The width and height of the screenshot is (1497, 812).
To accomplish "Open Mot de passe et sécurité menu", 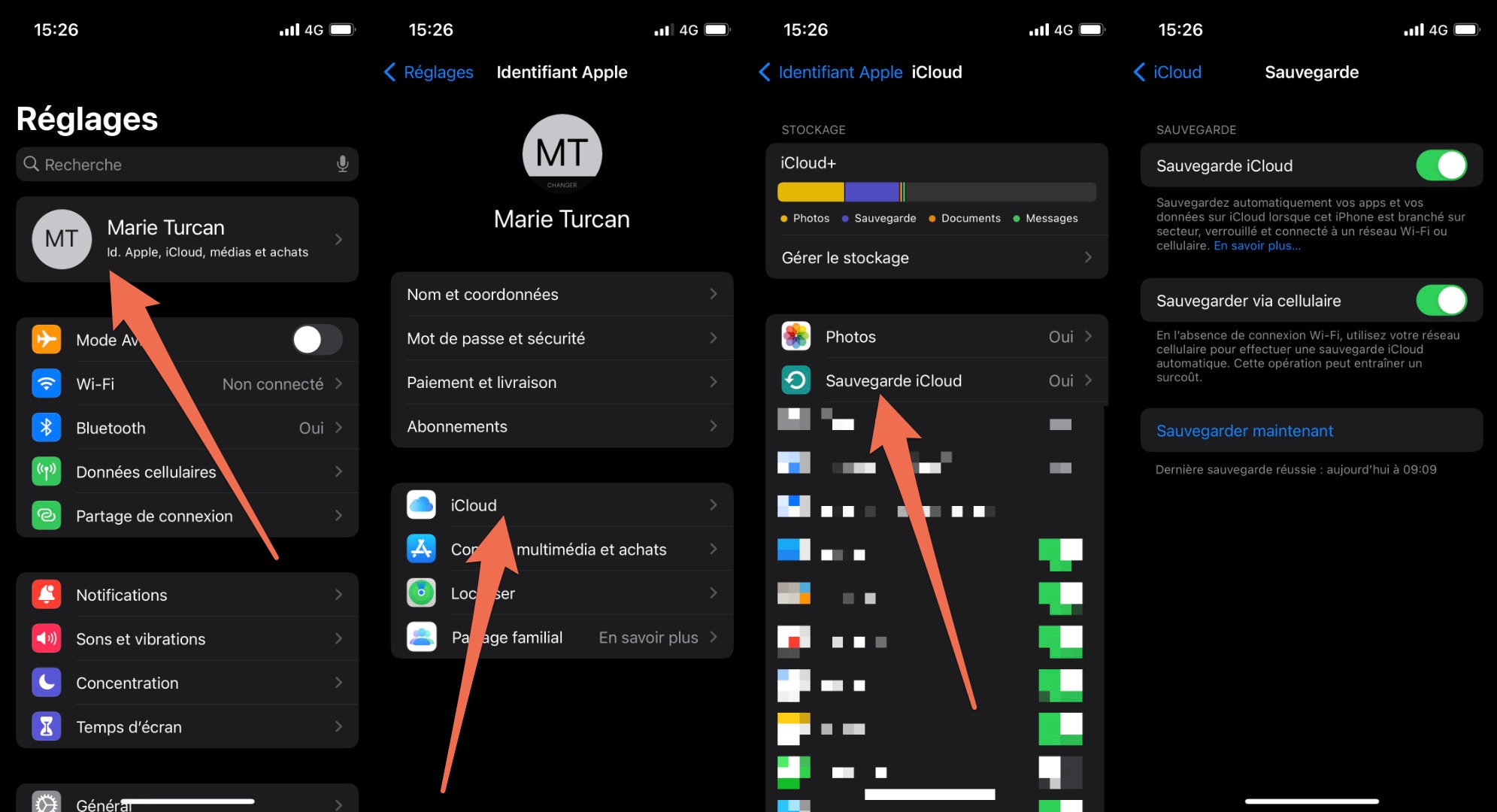I will click(562, 338).
